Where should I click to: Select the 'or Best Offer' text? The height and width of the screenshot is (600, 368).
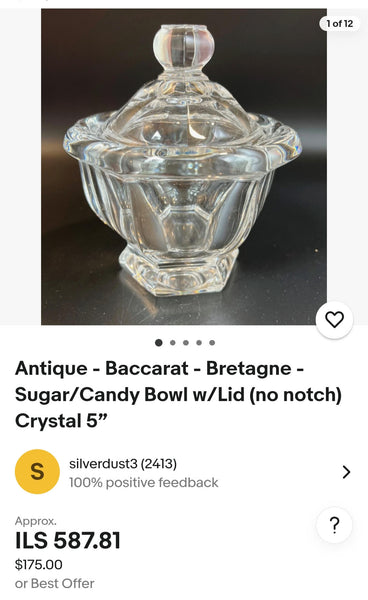pos(55,584)
